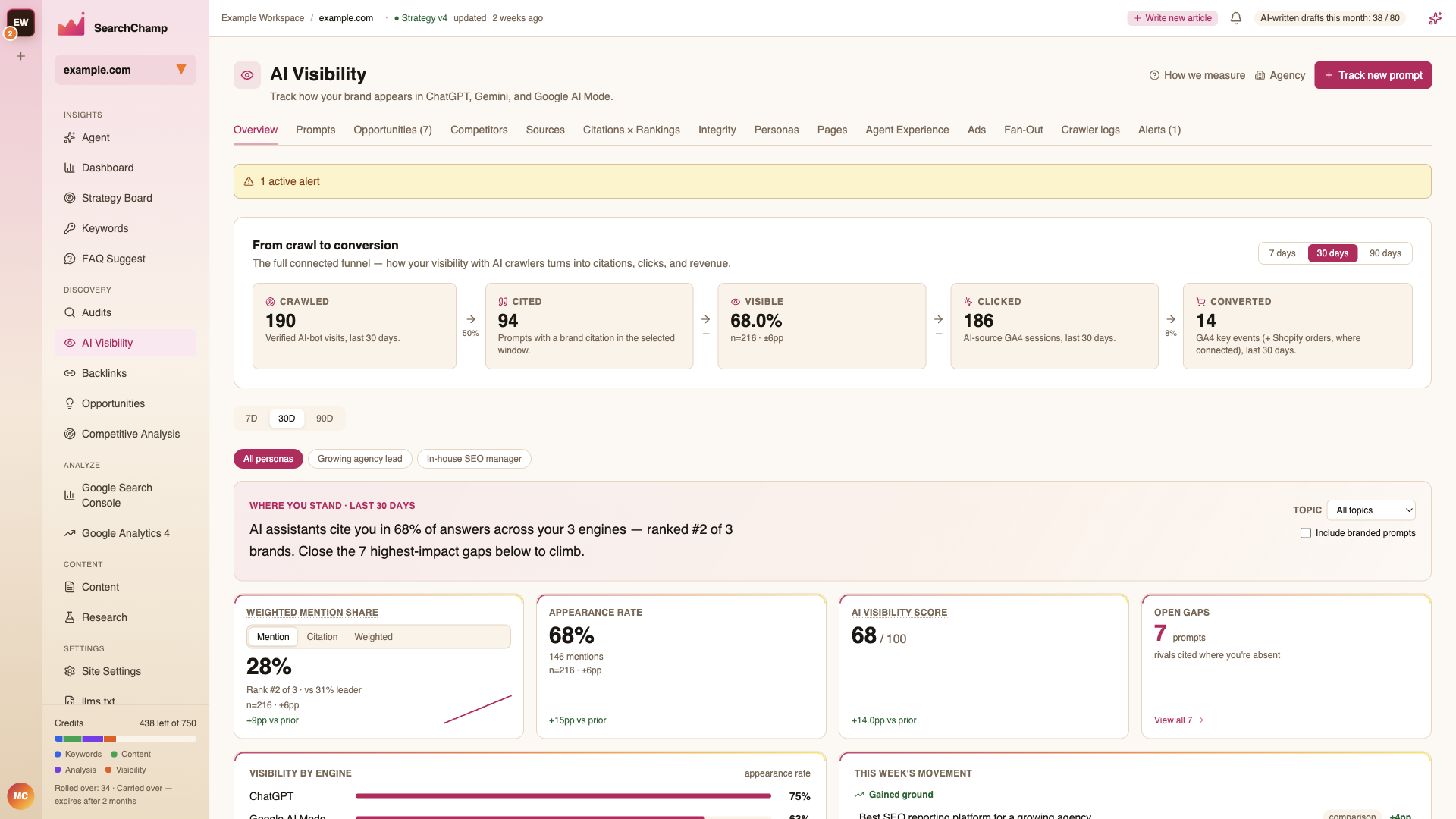This screenshot has width=1456, height=819.
Task: Switch to the 90D period toggle
Action: tap(325, 419)
